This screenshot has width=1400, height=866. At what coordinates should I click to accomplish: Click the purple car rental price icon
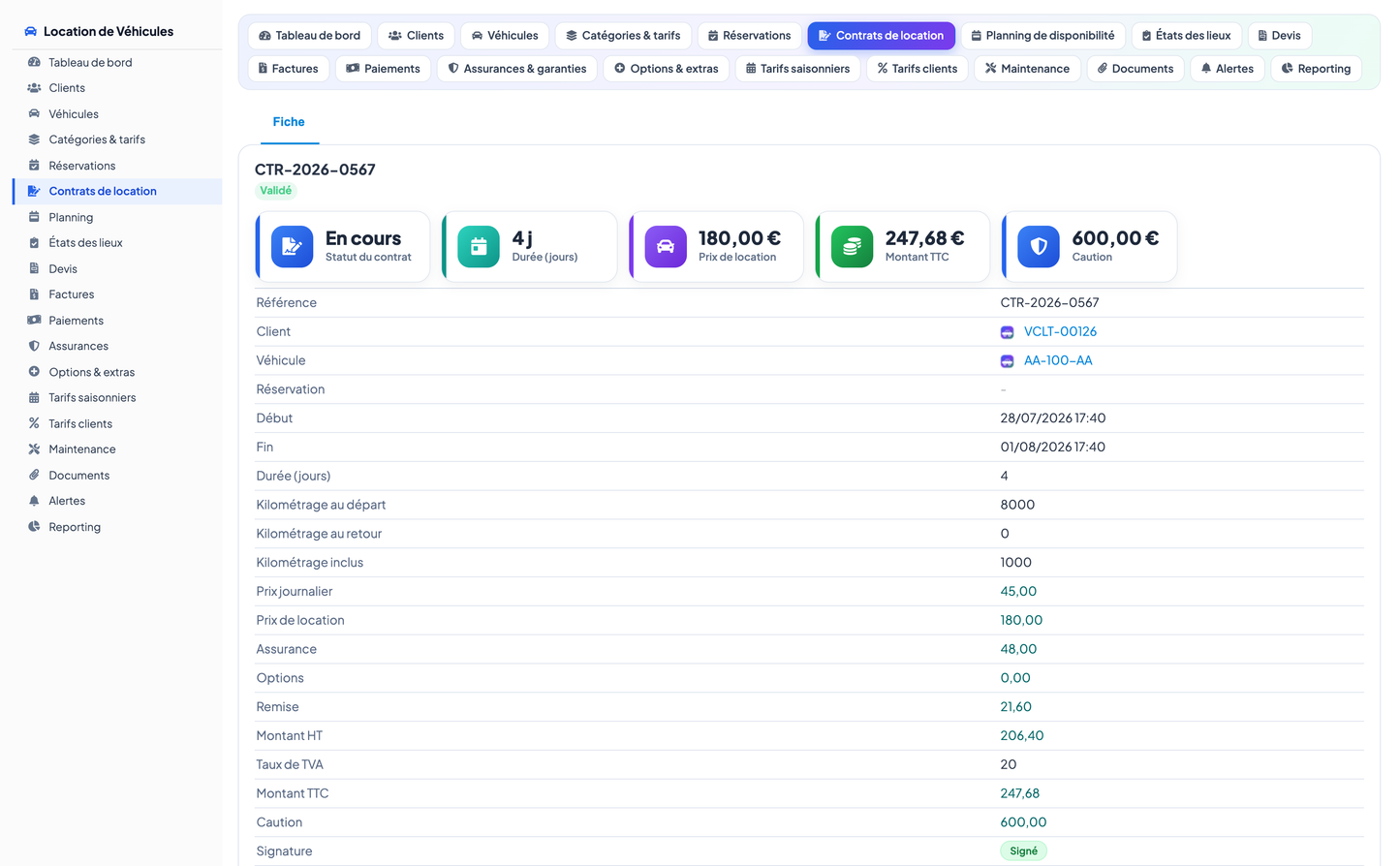click(x=666, y=247)
